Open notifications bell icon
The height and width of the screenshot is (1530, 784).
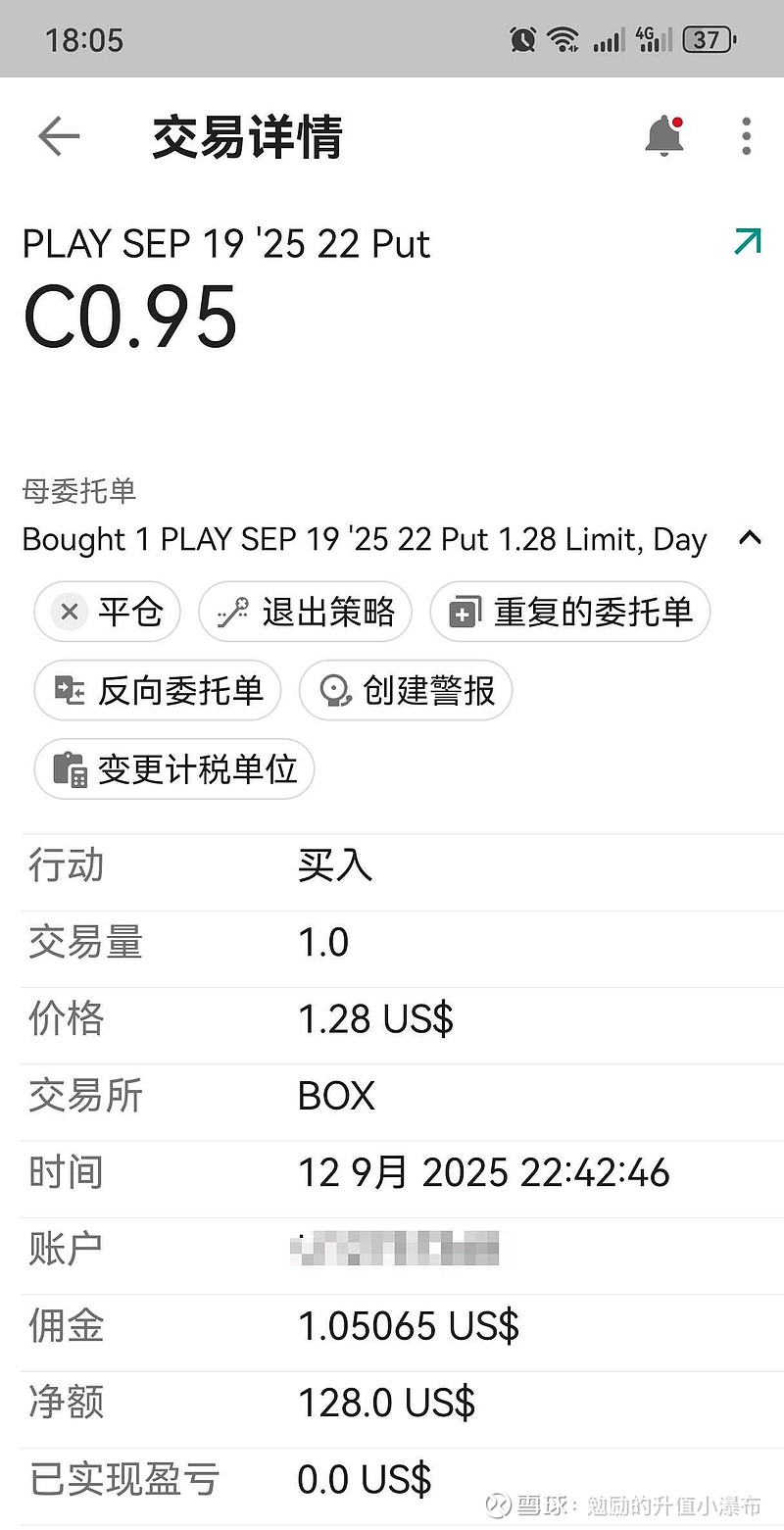point(663,135)
